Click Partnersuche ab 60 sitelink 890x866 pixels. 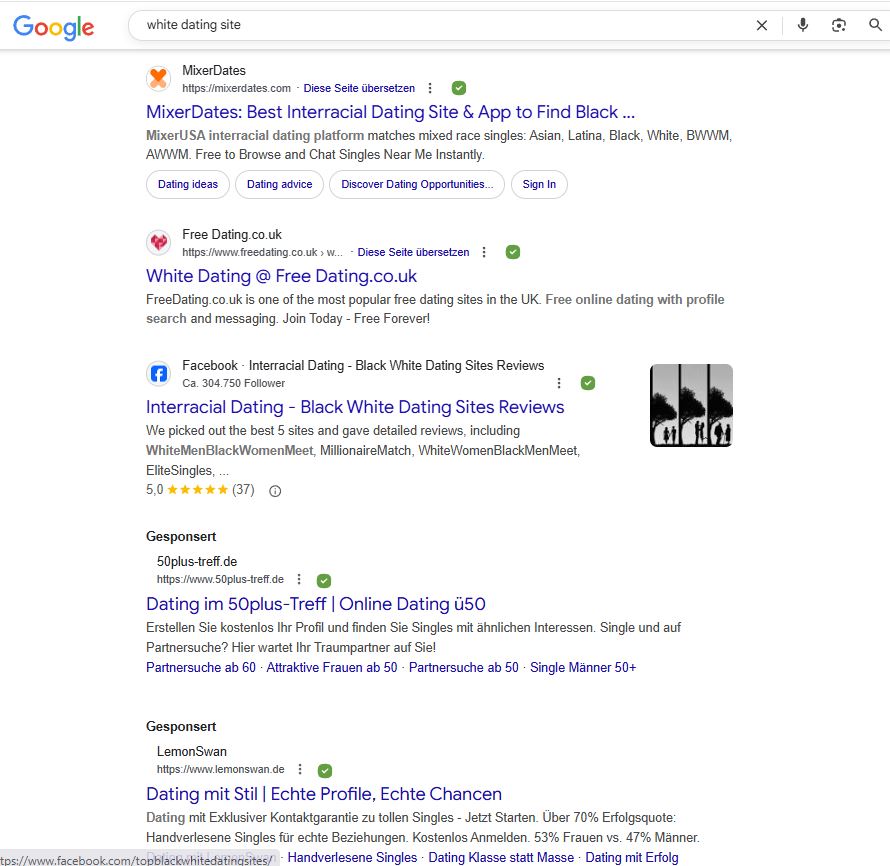click(201, 667)
